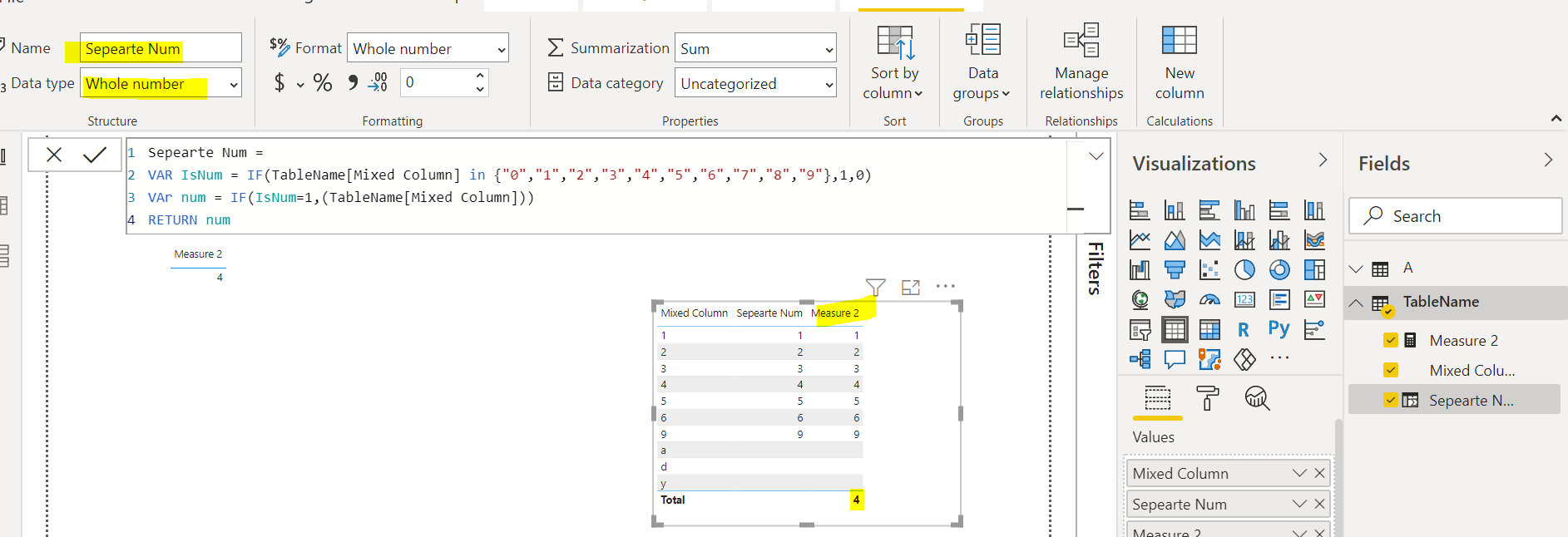This screenshot has height=537, width=1568.
Task: Select the Multi-row card visual
Action: [x=1279, y=299]
